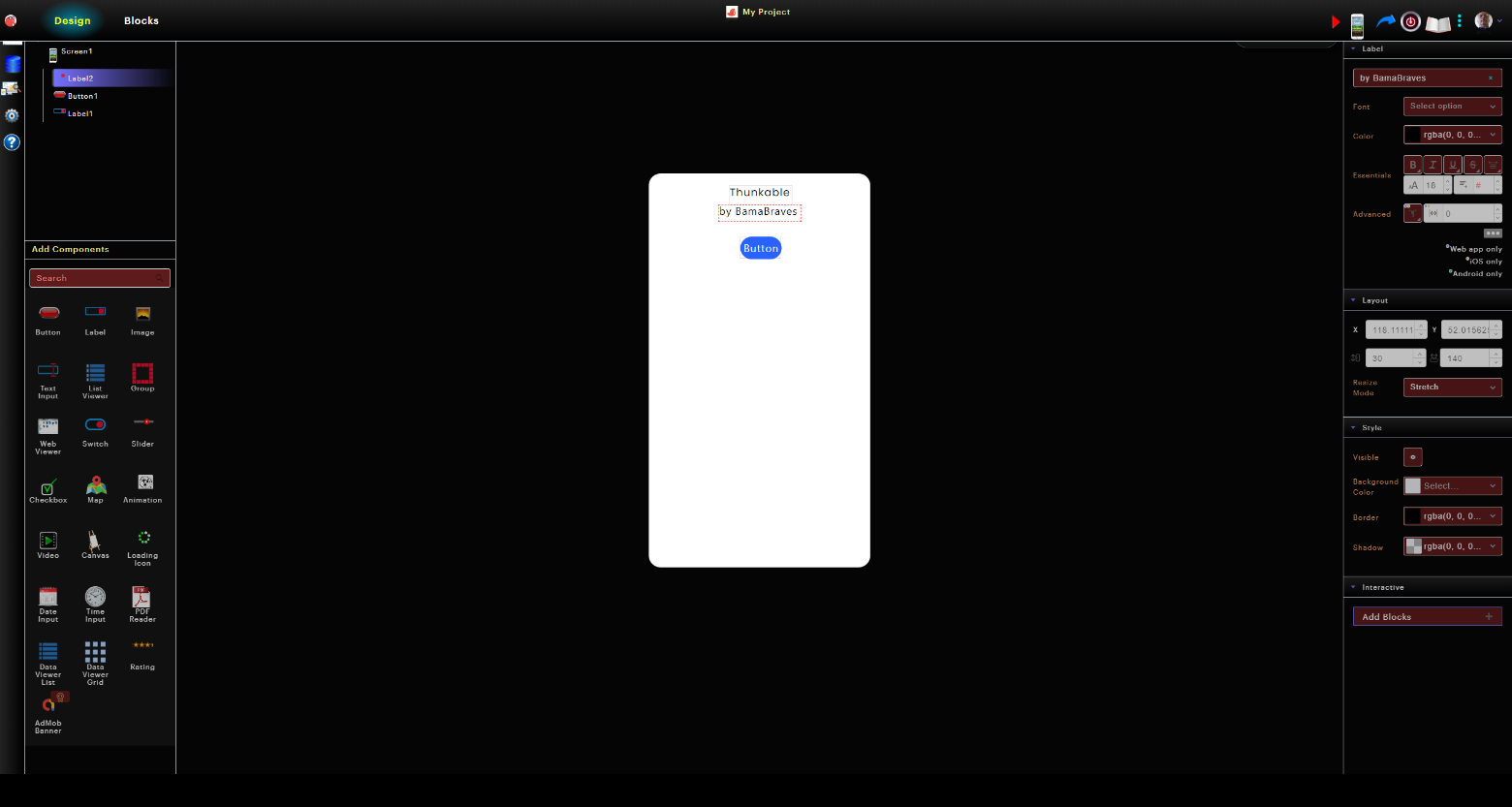Image resolution: width=1512 pixels, height=807 pixels.
Task: Click the phone preview icon in top bar
Action: tap(1357, 24)
